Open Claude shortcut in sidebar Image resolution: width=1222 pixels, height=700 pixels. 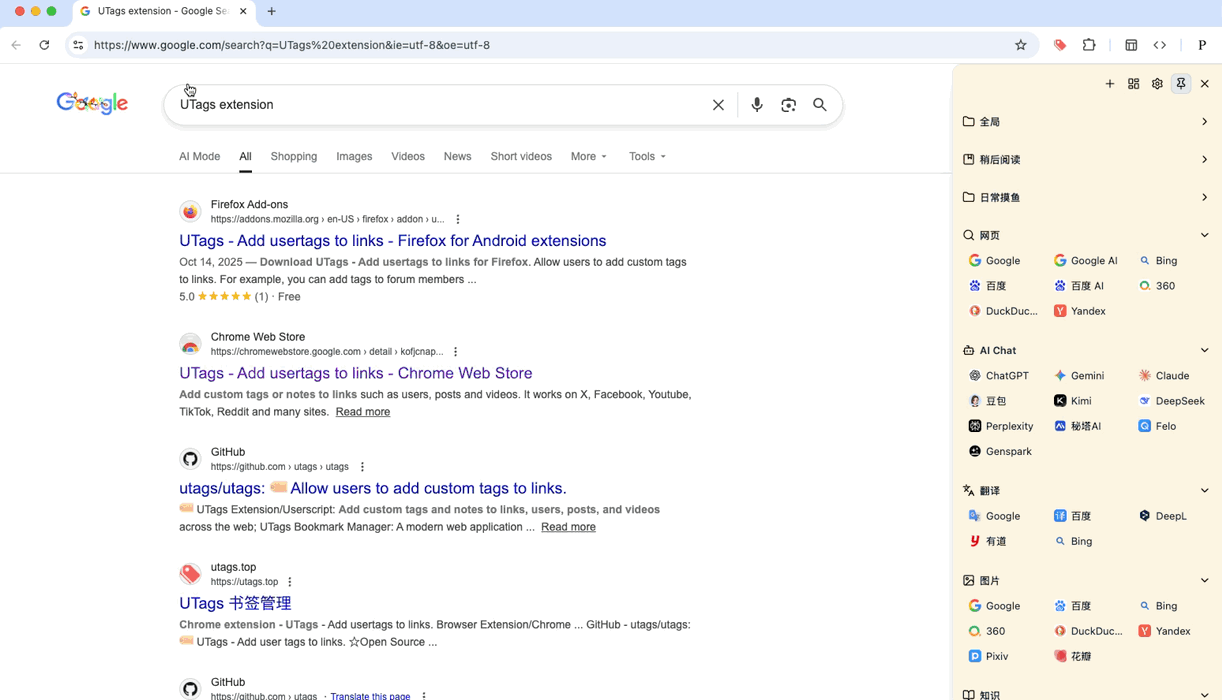click(x=1164, y=376)
